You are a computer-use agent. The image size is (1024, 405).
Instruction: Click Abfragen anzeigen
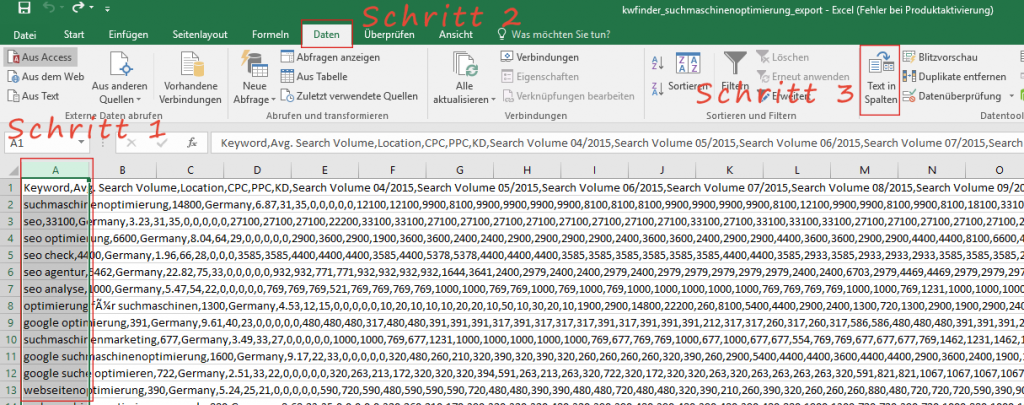(x=330, y=57)
